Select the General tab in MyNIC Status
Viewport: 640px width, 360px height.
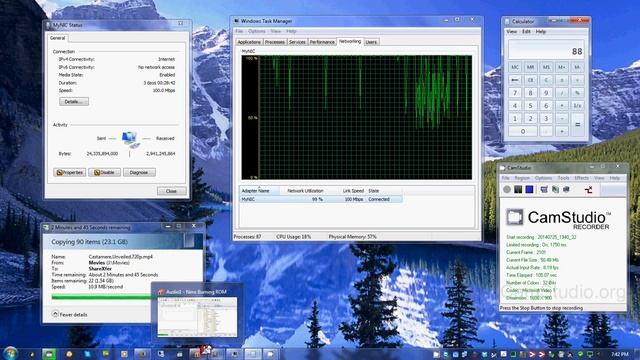tap(58, 38)
